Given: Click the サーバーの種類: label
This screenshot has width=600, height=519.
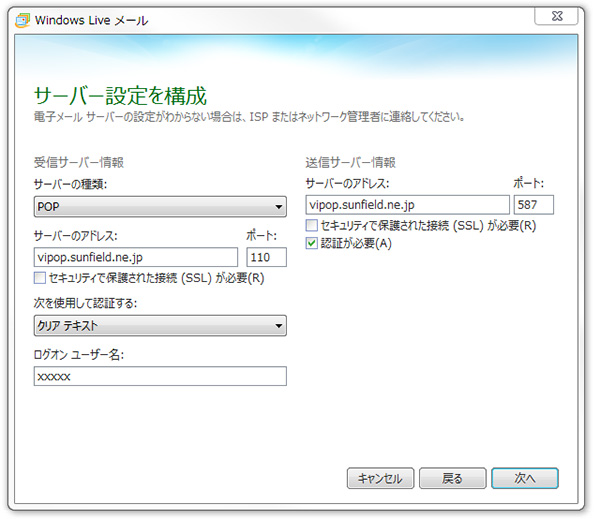Looking at the screenshot, I should click(x=70, y=184).
